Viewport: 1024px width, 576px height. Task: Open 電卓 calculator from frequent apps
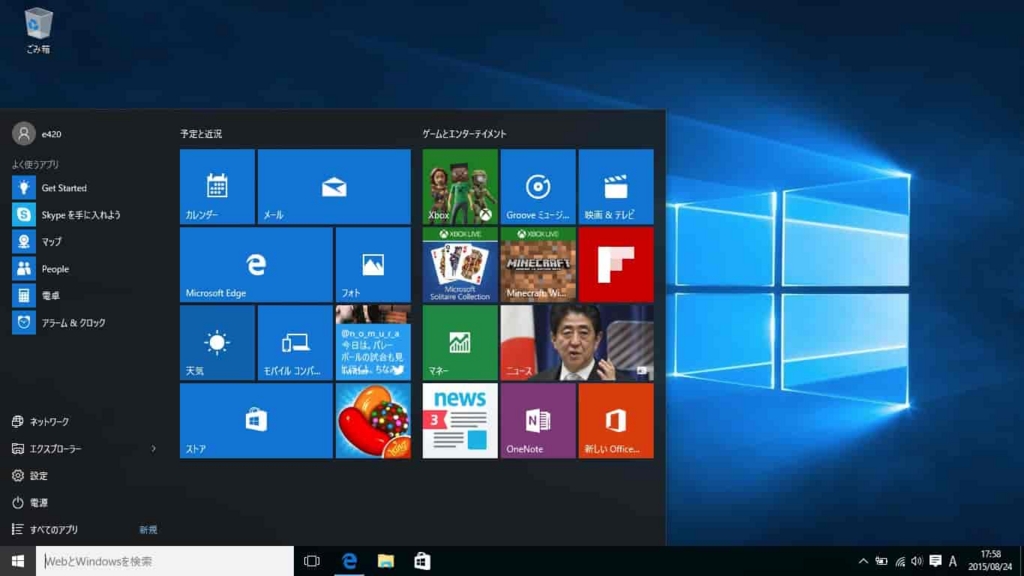(x=84, y=296)
